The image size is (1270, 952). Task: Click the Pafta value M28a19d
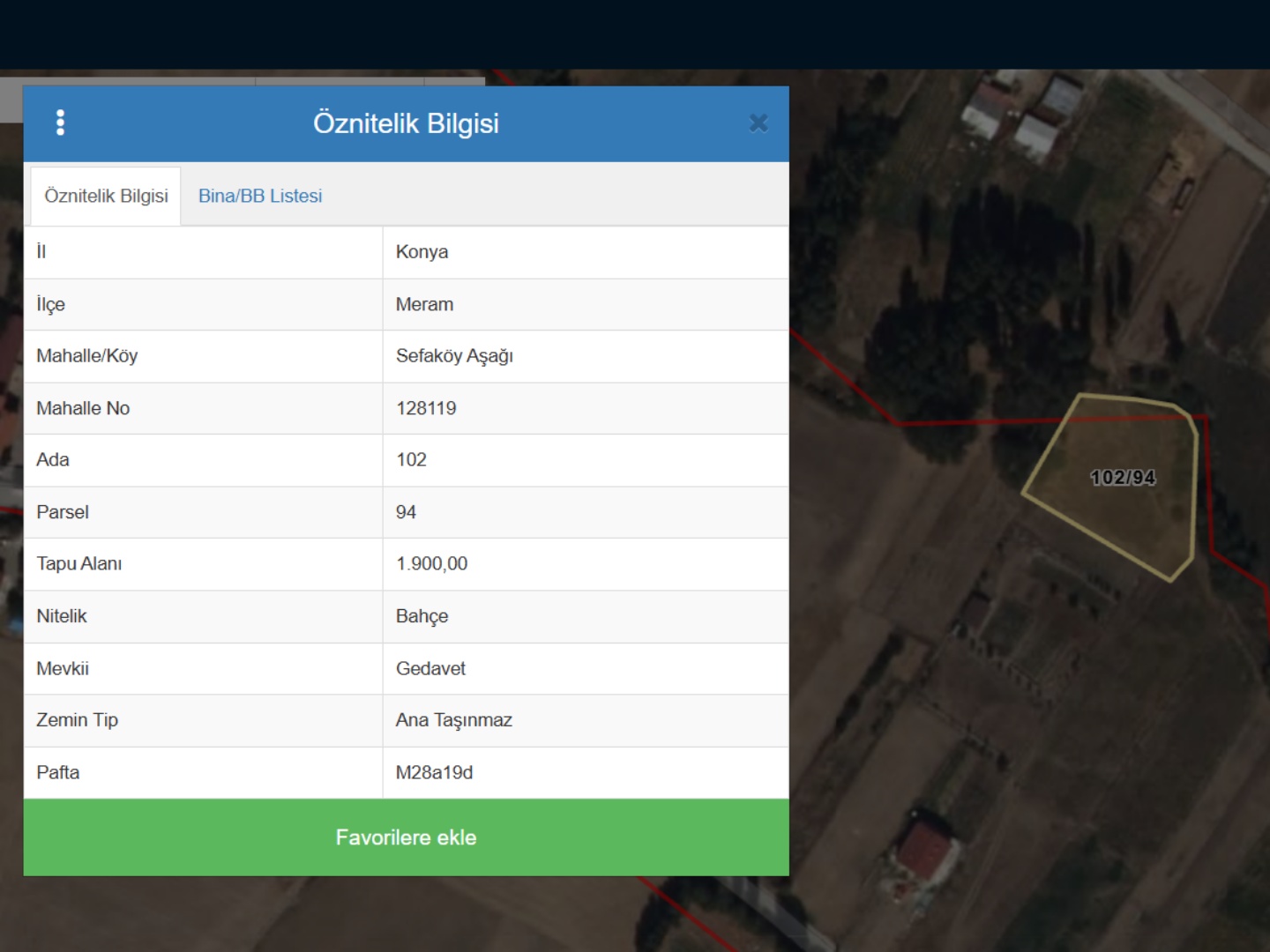pos(434,772)
